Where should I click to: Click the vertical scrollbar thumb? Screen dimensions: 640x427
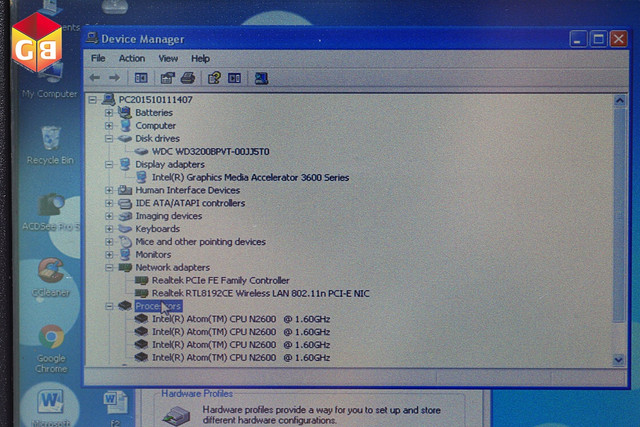coord(619,214)
